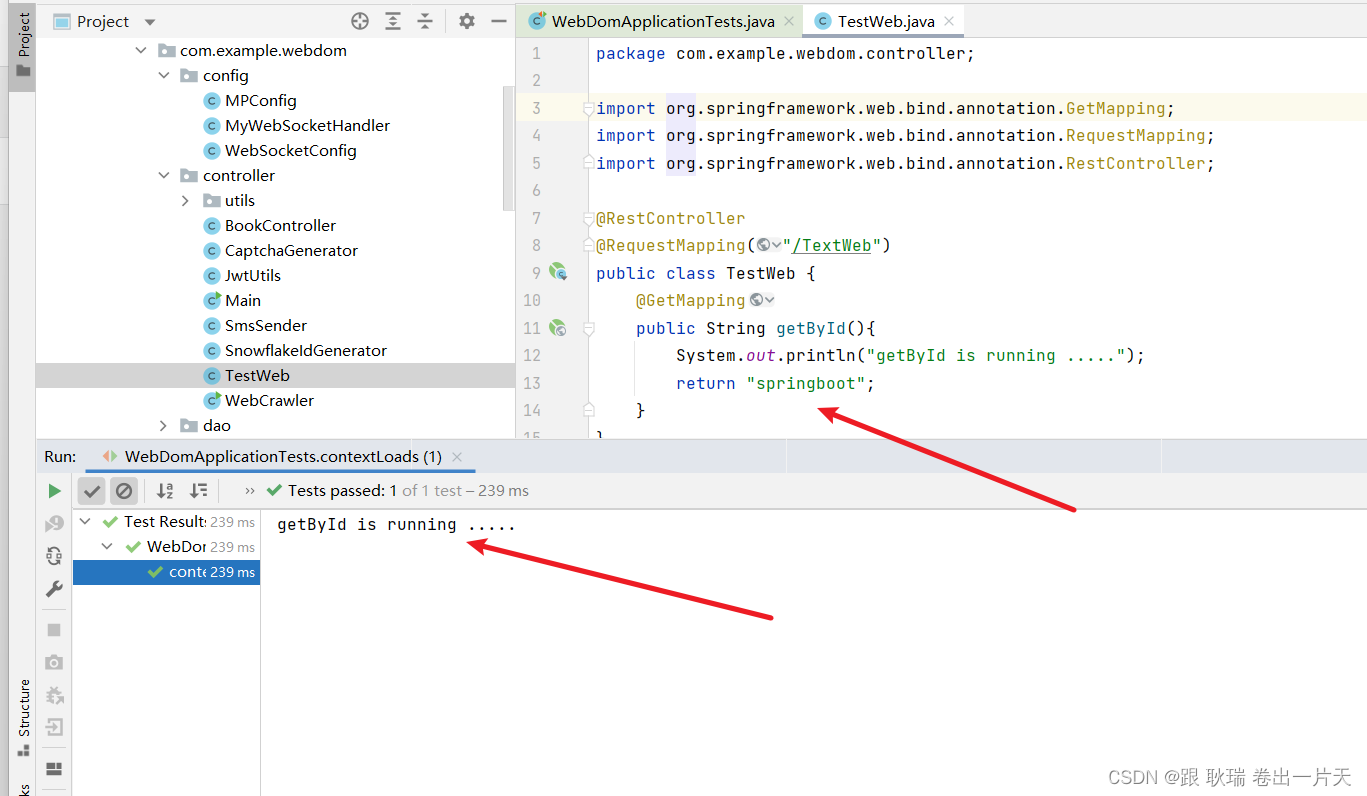
Task: Rerun tests with green Run button
Action: pos(54,491)
